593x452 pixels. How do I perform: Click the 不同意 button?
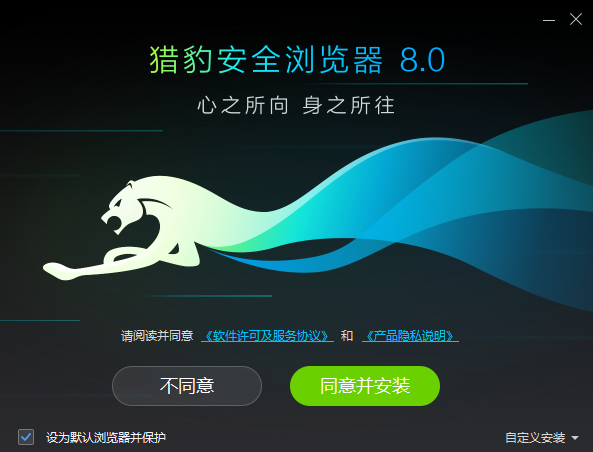click(187, 386)
